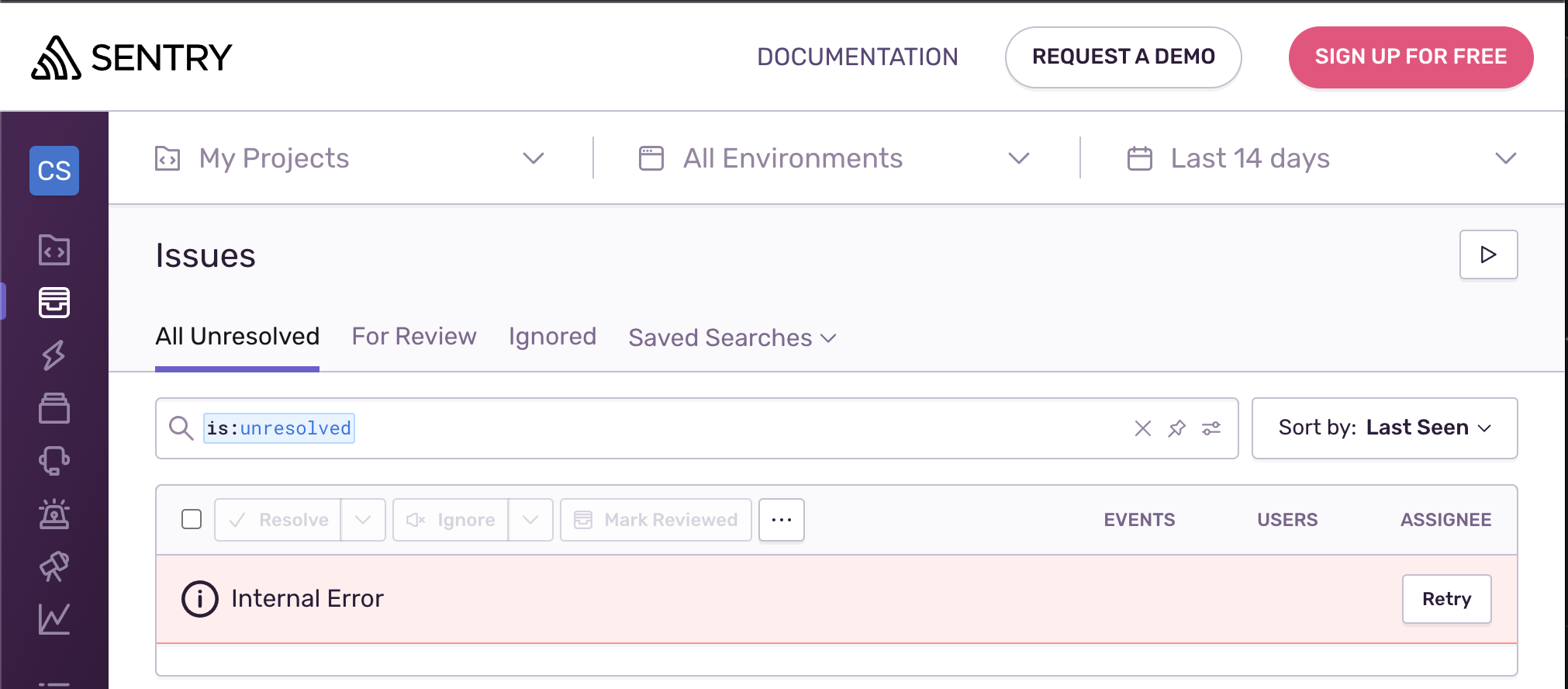The width and height of the screenshot is (1568, 689).
Task: Switch to Ignored tab
Action: tap(552, 337)
